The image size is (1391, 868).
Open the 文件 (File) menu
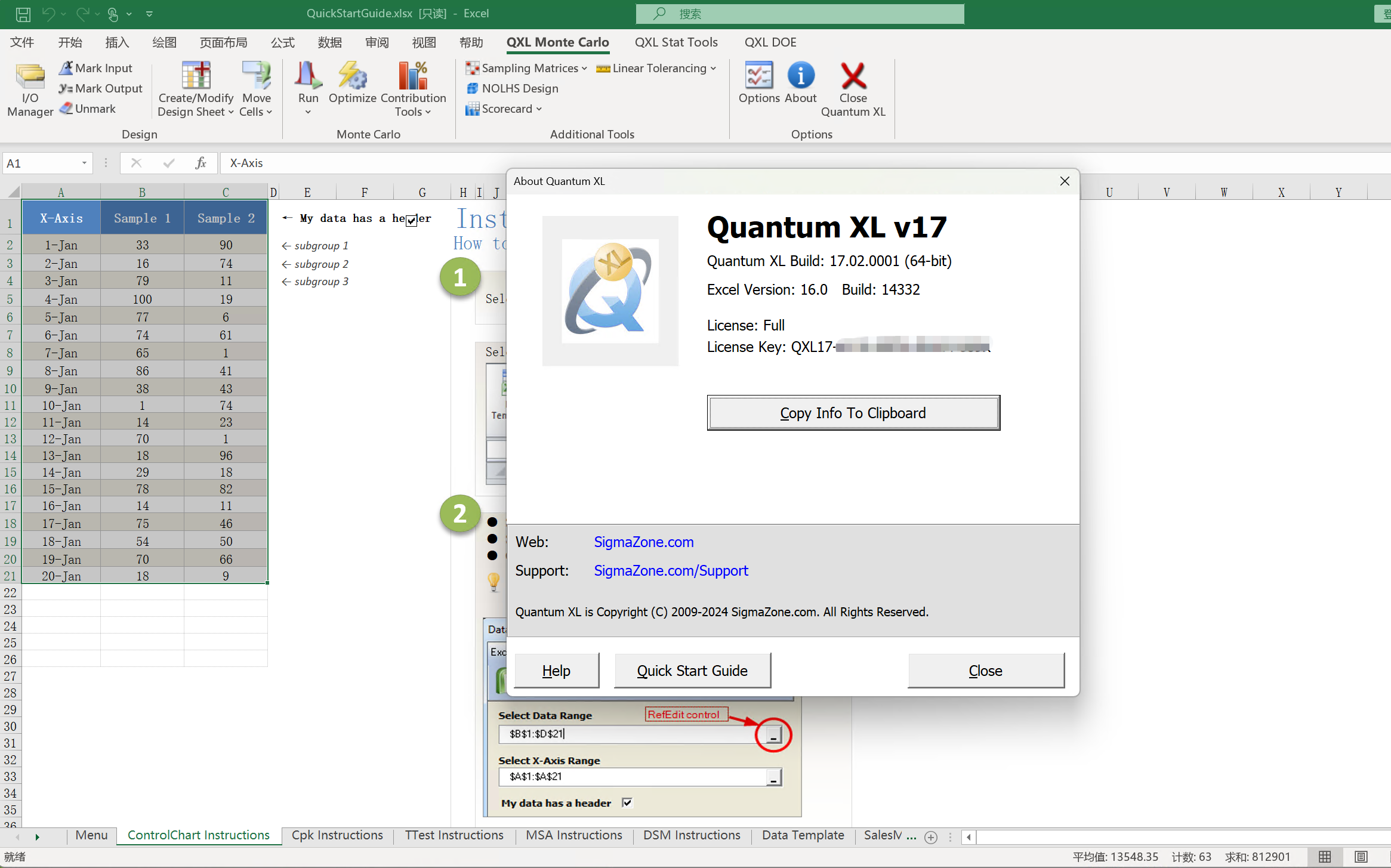(x=22, y=42)
